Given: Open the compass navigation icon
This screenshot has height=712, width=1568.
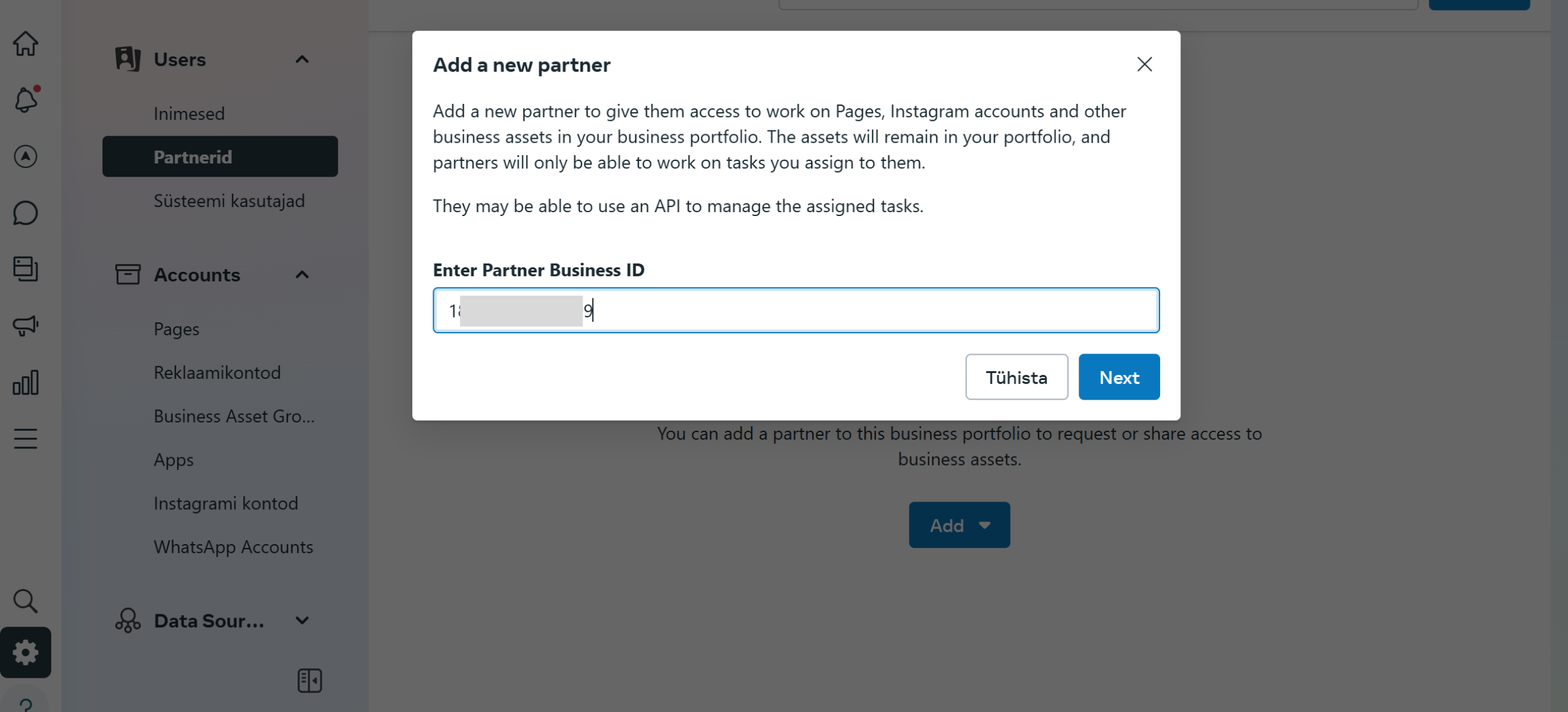Looking at the screenshot, I should click(x=25, y=156).
